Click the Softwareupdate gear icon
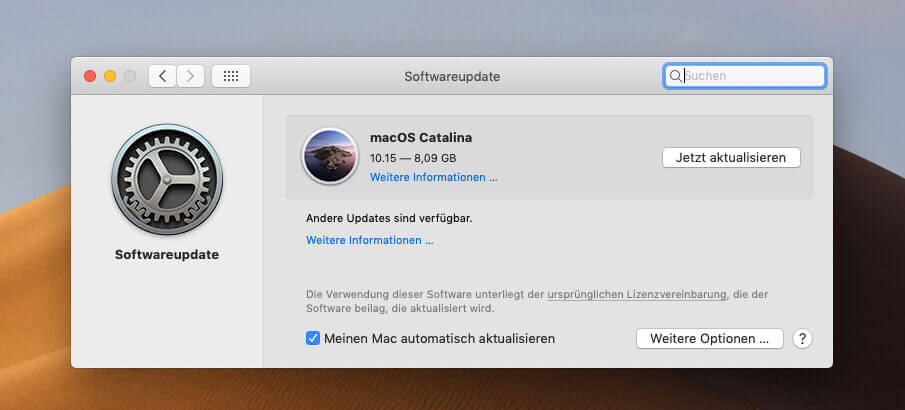 click(x=167, y=180)
